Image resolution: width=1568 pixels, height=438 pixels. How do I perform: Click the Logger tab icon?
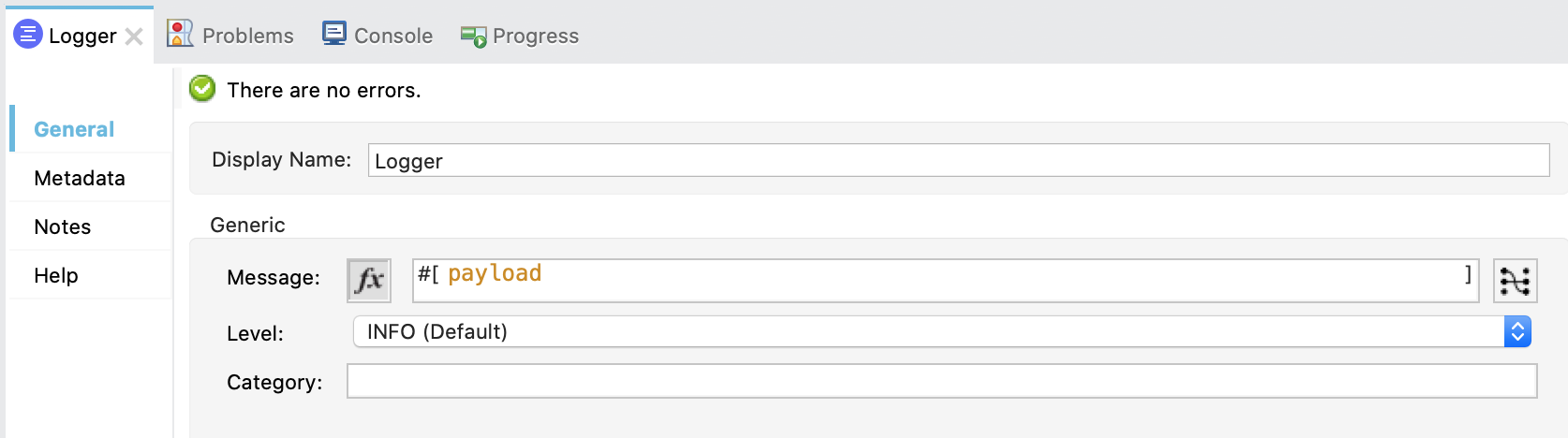28,35
